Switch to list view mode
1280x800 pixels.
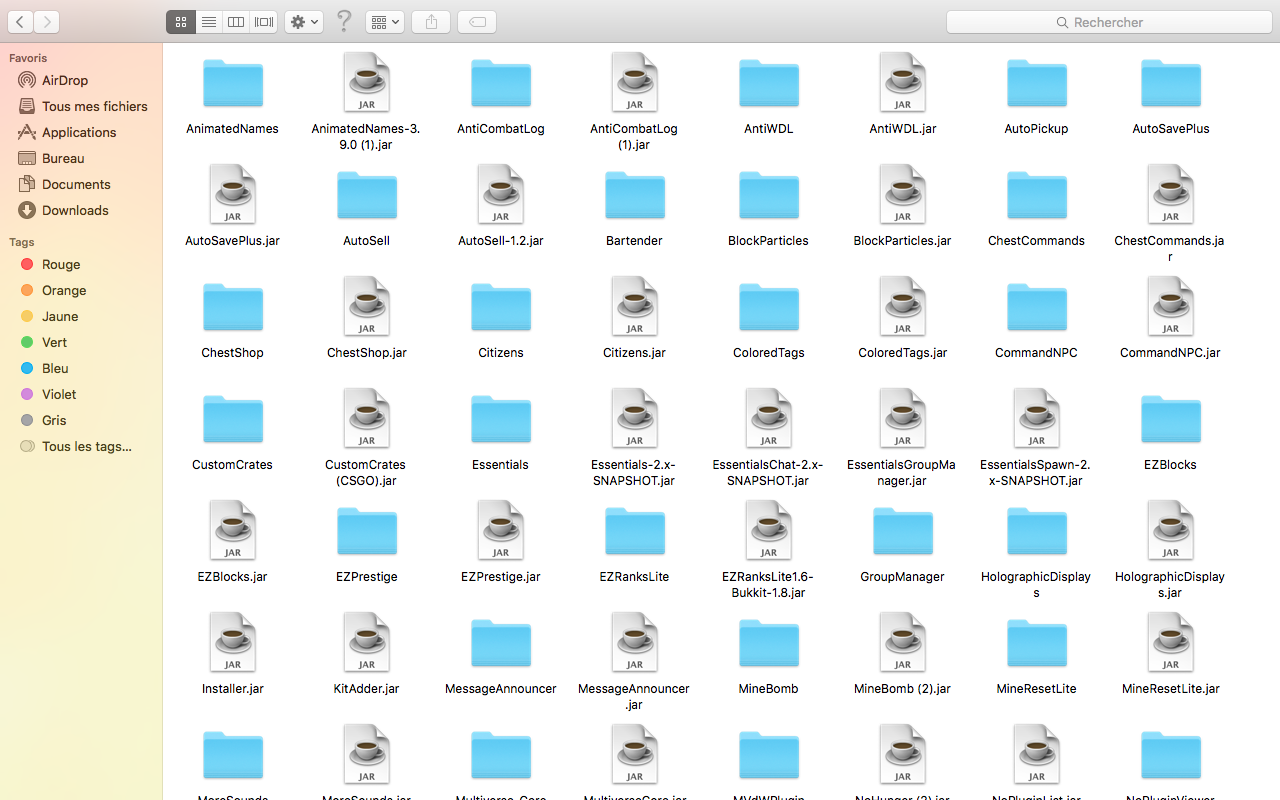209,22
